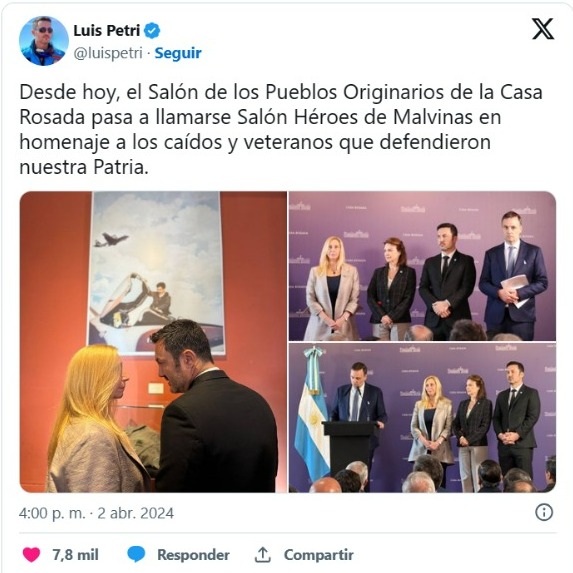Open the 7,8 mil likes count
573x573 pixels.
tap(76, 555)
